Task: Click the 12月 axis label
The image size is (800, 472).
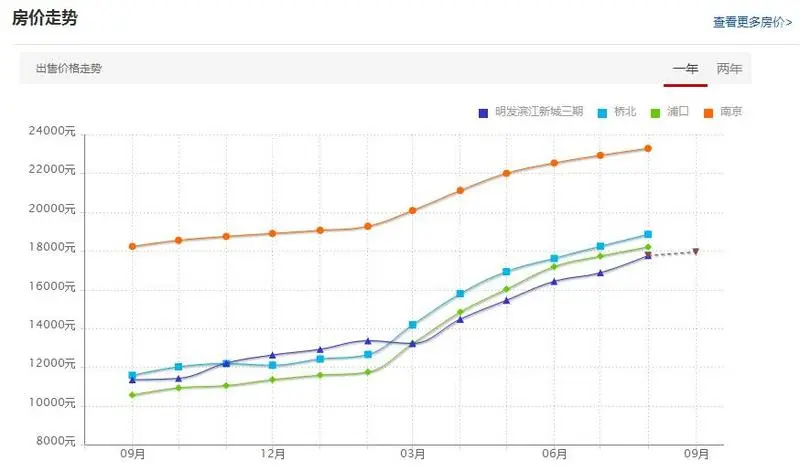Action: [x=273, y=454]
